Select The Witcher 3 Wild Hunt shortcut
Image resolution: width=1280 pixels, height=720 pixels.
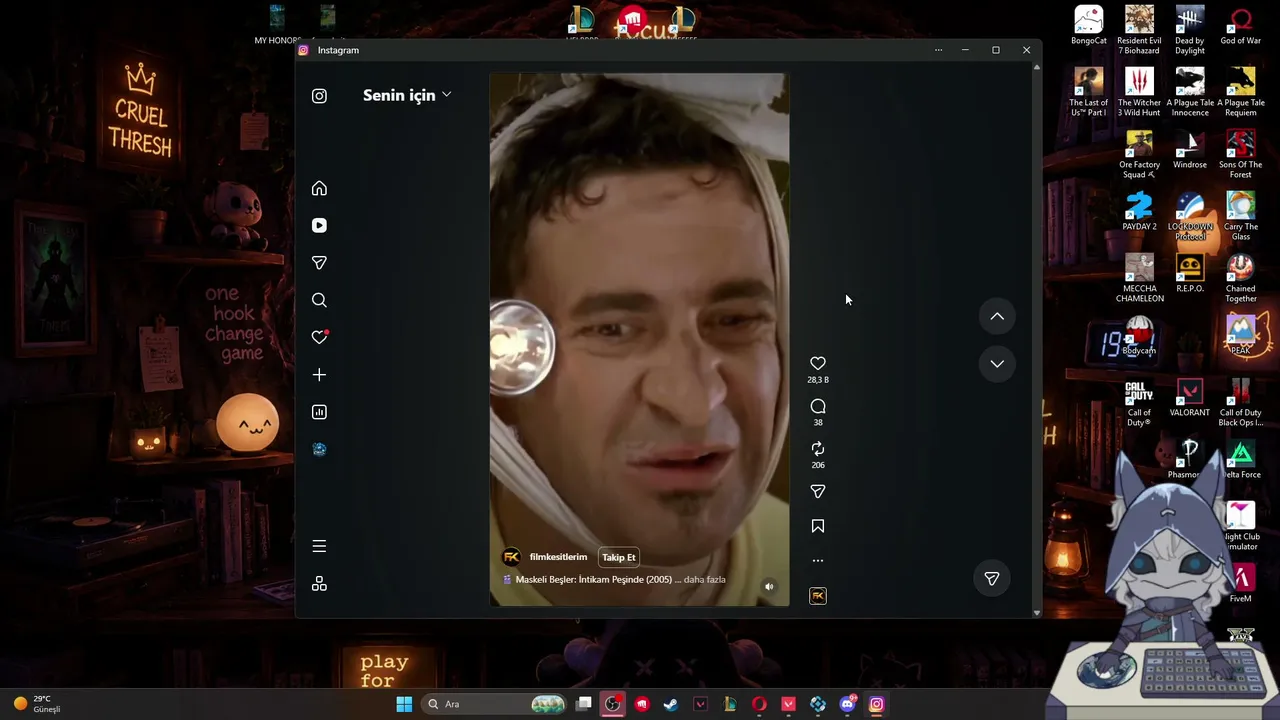coord(1139,93)
